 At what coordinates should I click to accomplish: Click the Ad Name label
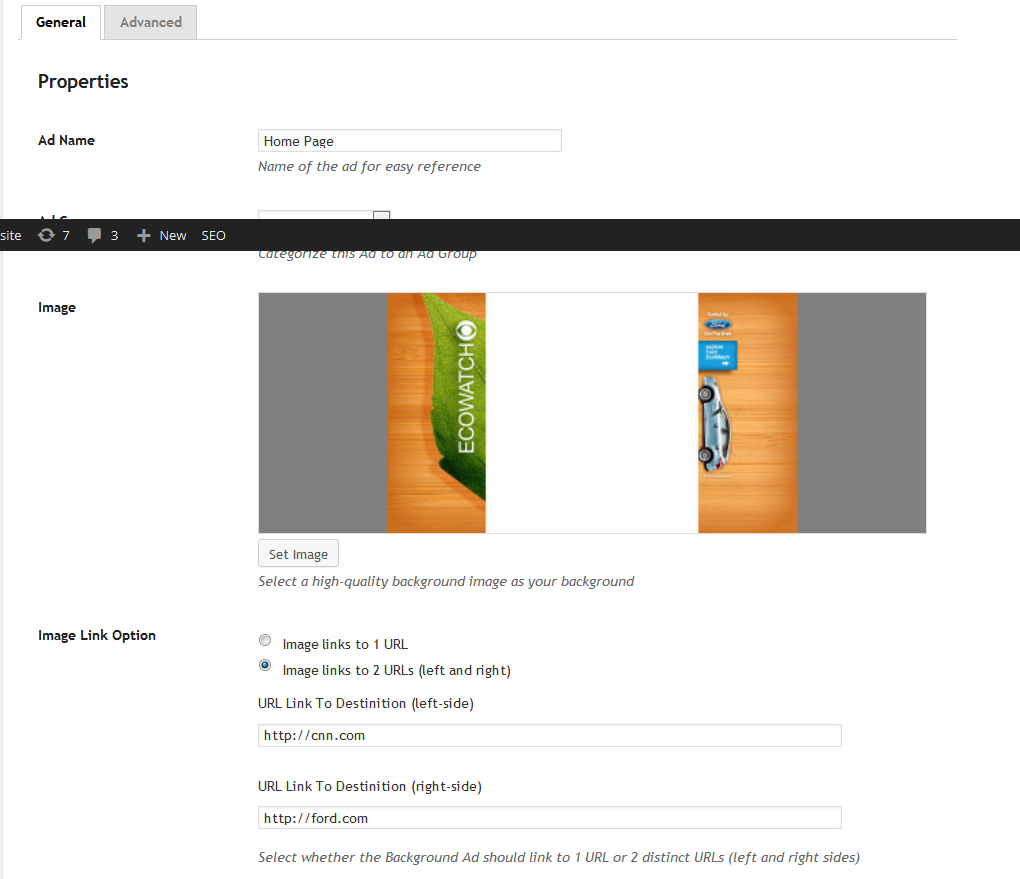(66, 140)
